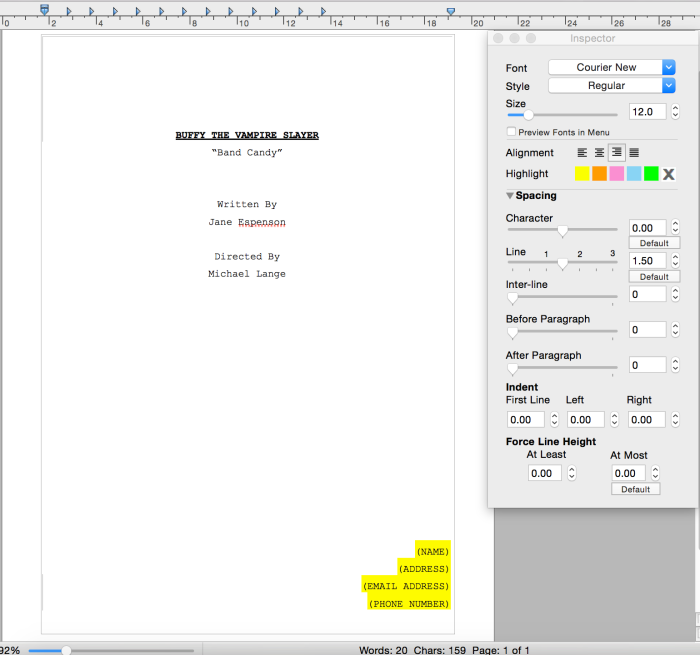The image size is (700, 655).
Task: Click the After Paragraph stepper
Action: tap(675, 365)
